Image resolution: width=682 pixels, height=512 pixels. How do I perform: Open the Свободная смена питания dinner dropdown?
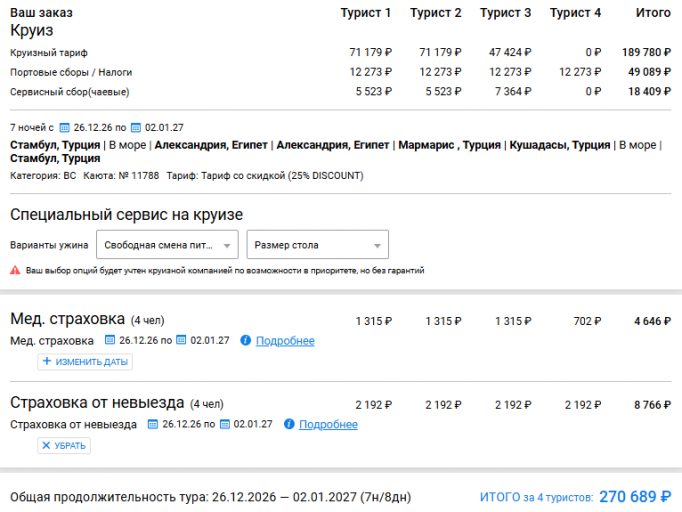point(167,245)
